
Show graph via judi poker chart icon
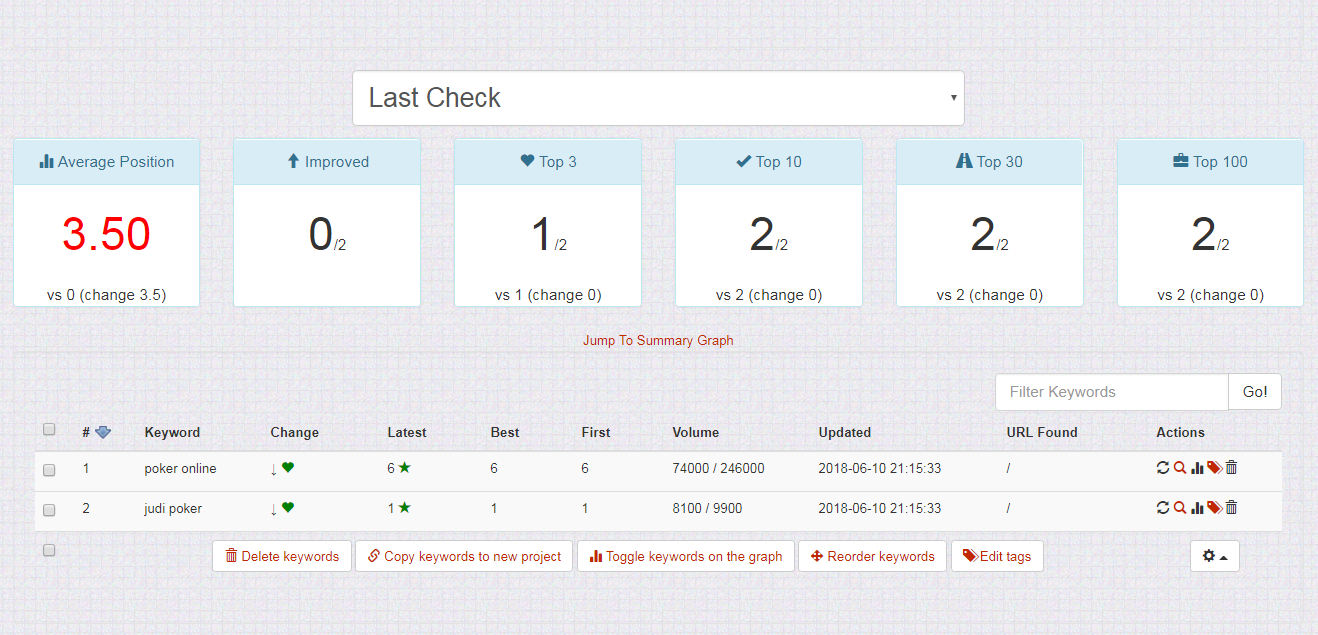click(1197, 508)
